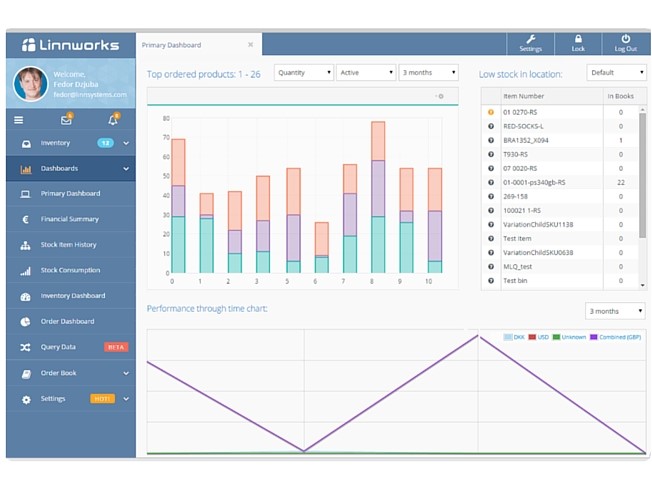652x479 pixels.
Task: Open the Active status dropdown
Action: 365,73
